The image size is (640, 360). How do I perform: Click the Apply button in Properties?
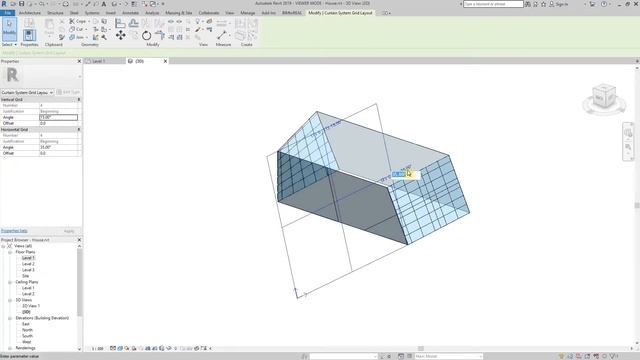click(69, 231)
